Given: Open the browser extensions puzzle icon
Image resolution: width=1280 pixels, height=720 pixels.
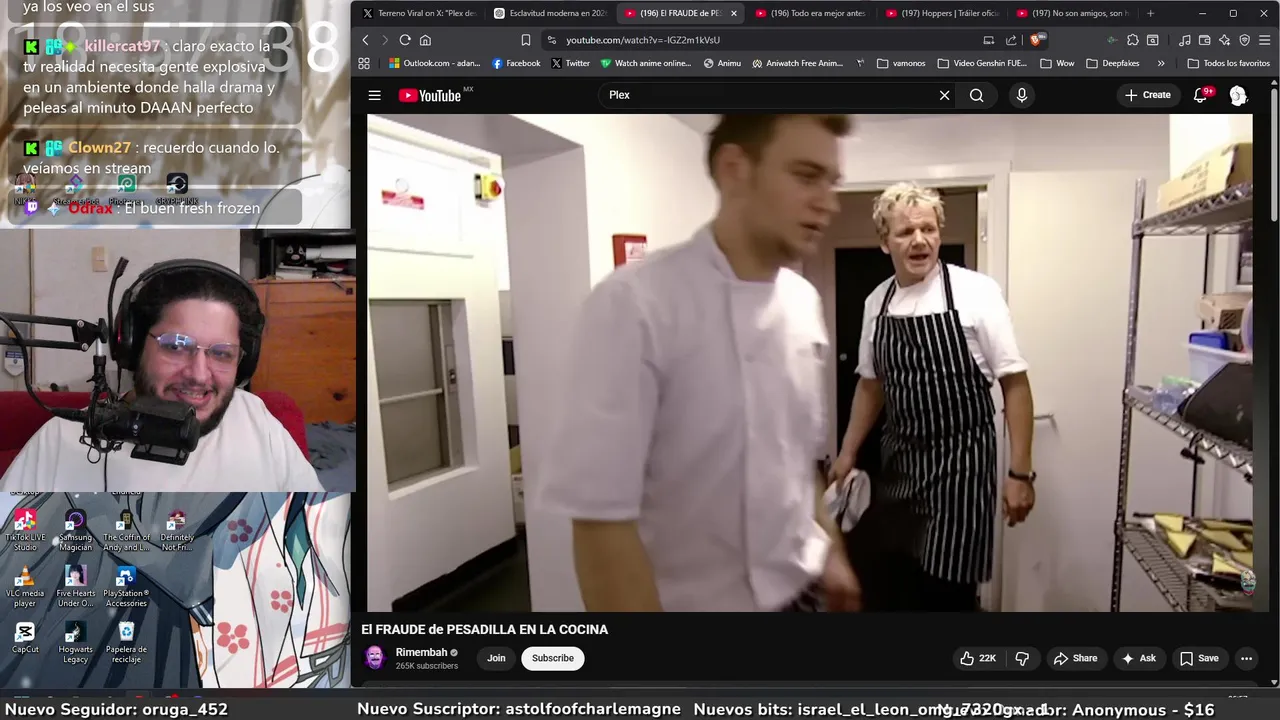Looking at the screenshot, I should tap(1132, 40).
